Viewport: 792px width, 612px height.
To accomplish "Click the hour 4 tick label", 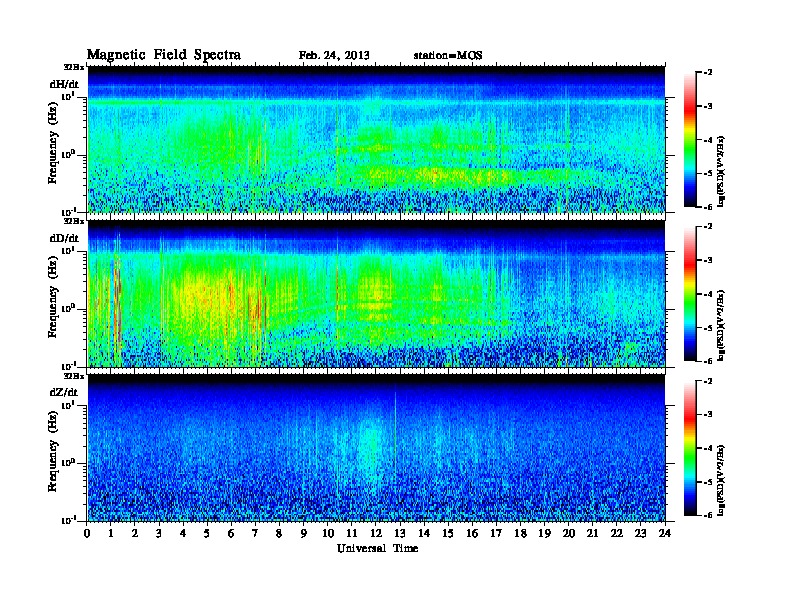I will click(x=183, y=533).
